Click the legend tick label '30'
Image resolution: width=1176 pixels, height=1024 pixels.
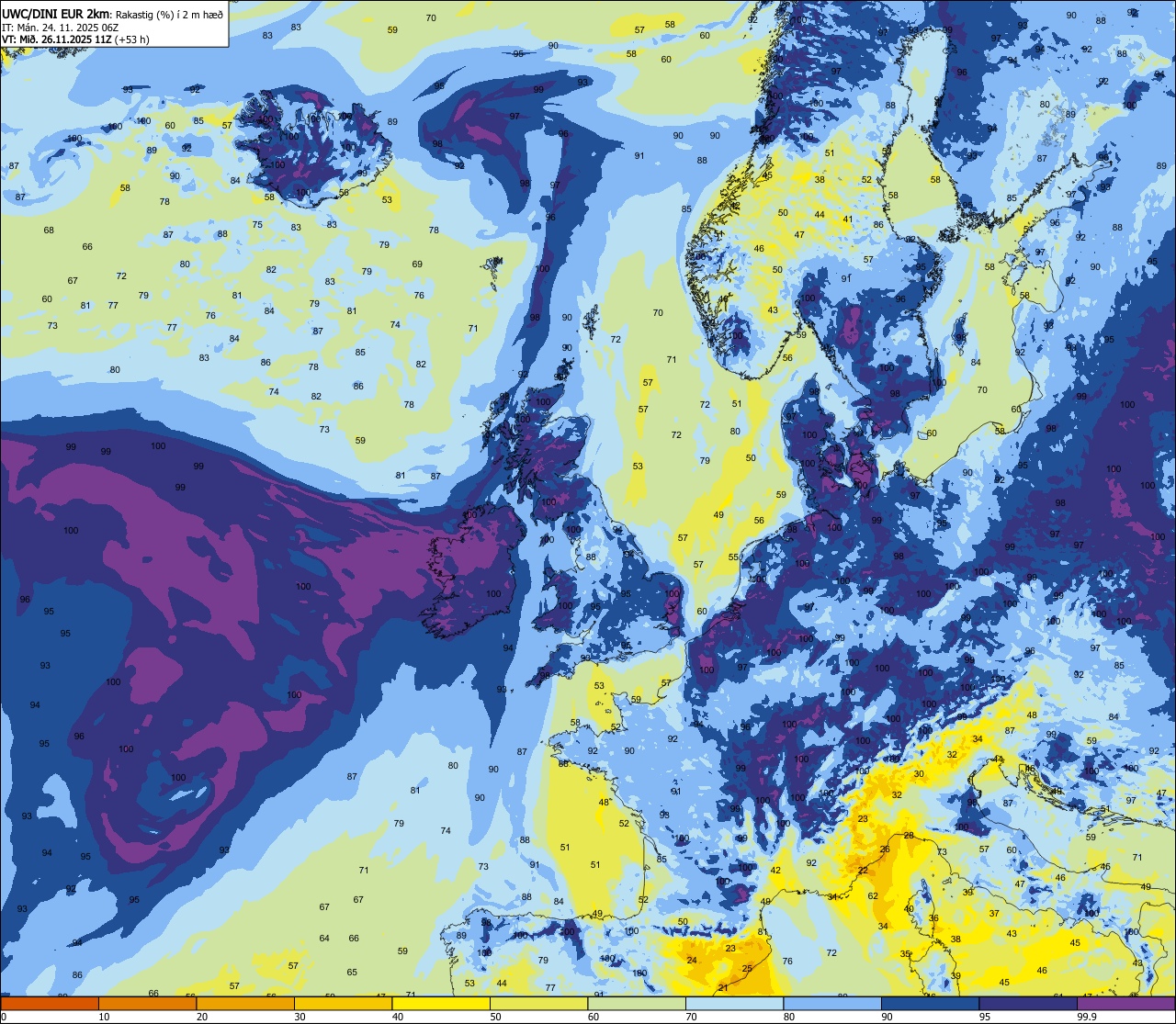pos(300,1016)
